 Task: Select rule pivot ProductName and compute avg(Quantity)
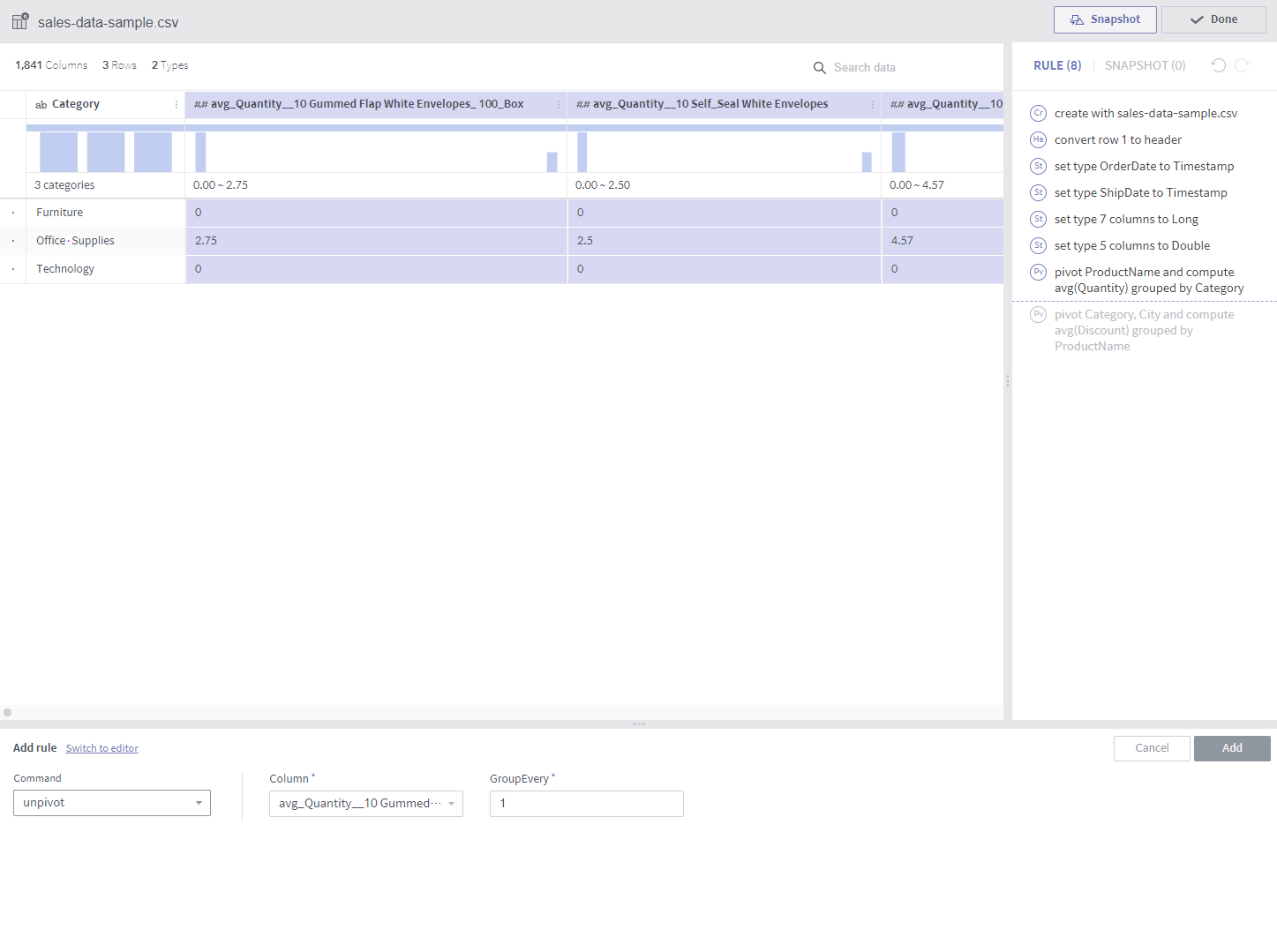1149,280
